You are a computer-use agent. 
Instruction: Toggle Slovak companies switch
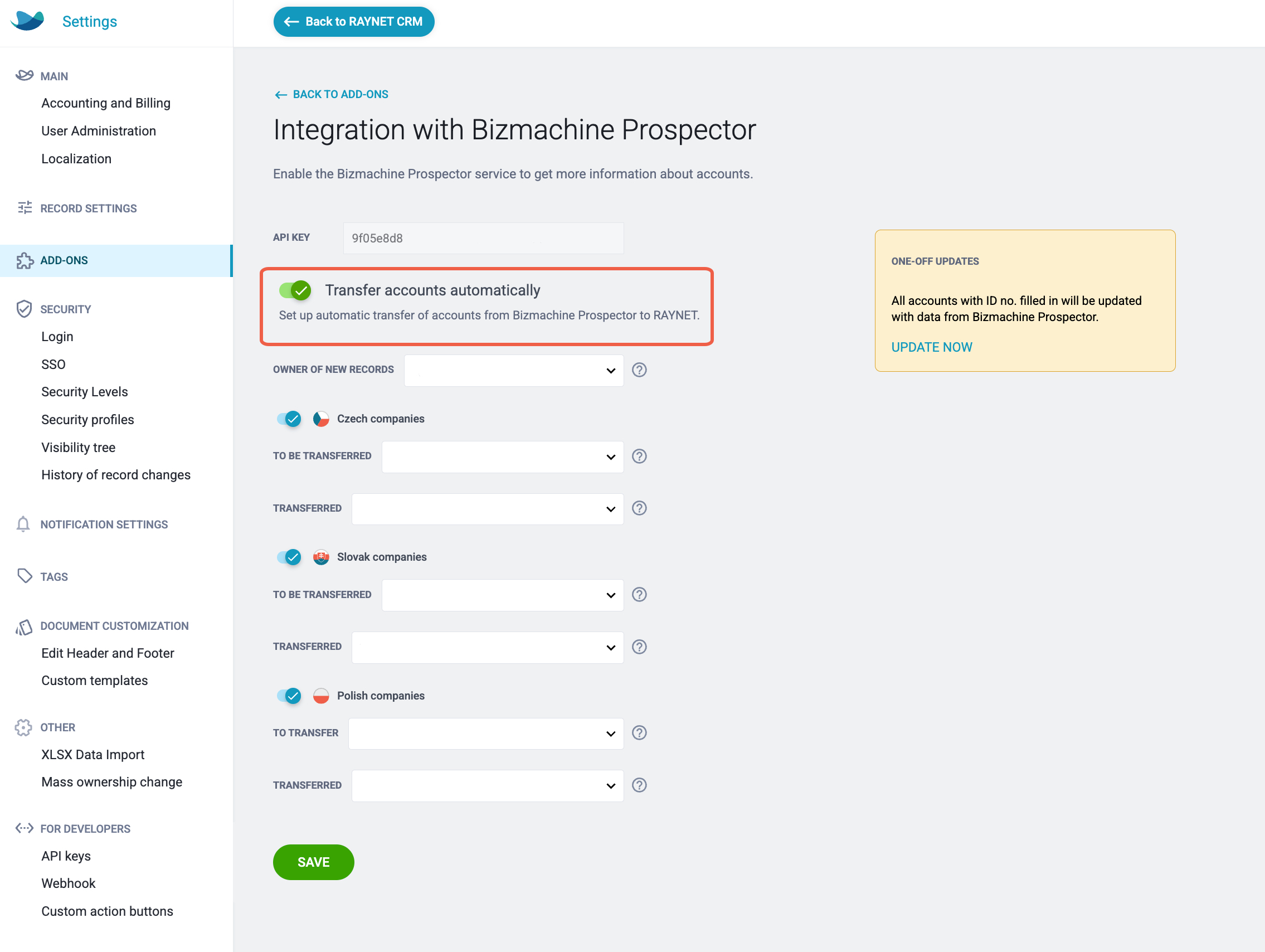289,557
